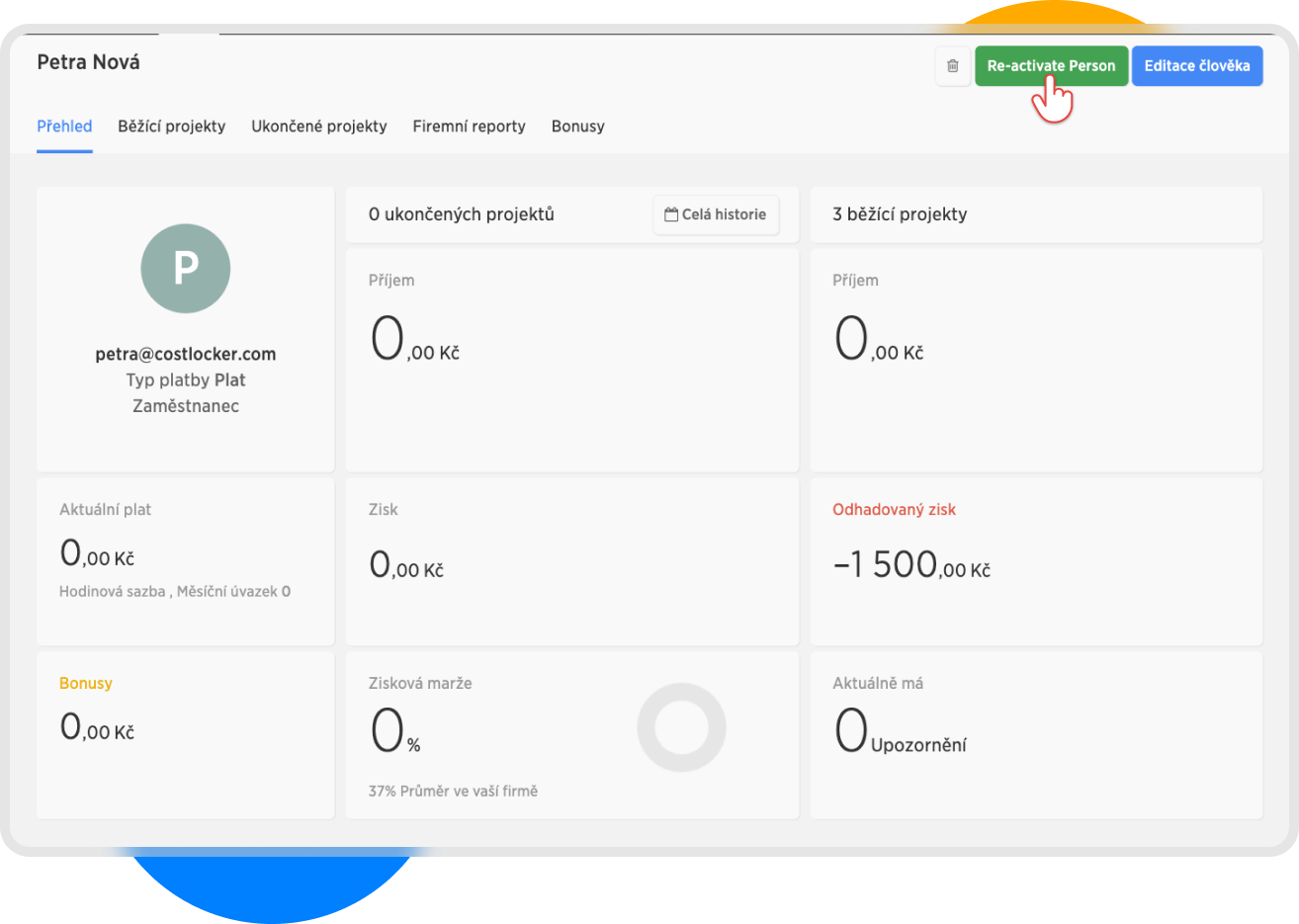Open the Bonusy tab
Viewport: 1299px width, 924px height.
coord(577,126)
